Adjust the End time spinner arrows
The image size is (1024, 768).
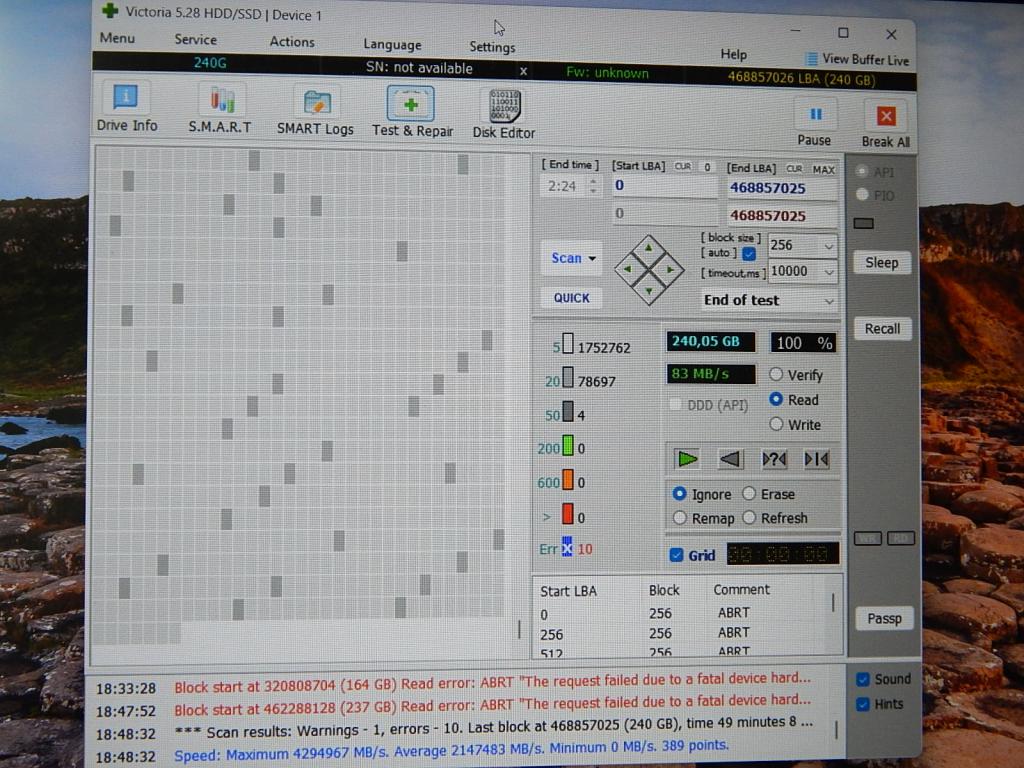click(x=593, y=186)
